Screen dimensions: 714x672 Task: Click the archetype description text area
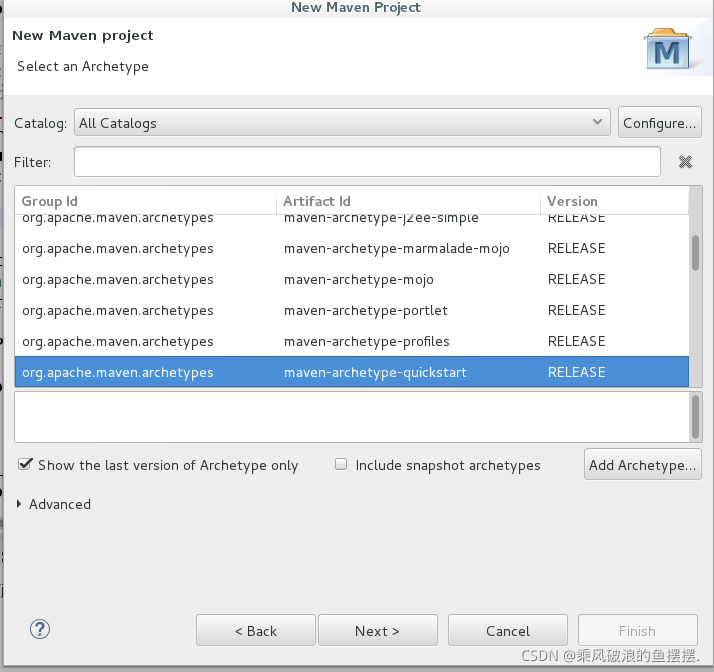(x=352, y=417)
